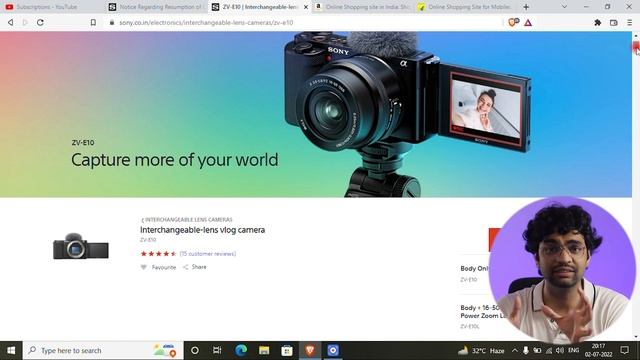Click the ZV-E10 camera thumbnail
Viewport: 640px width, 360px height.
81,246
